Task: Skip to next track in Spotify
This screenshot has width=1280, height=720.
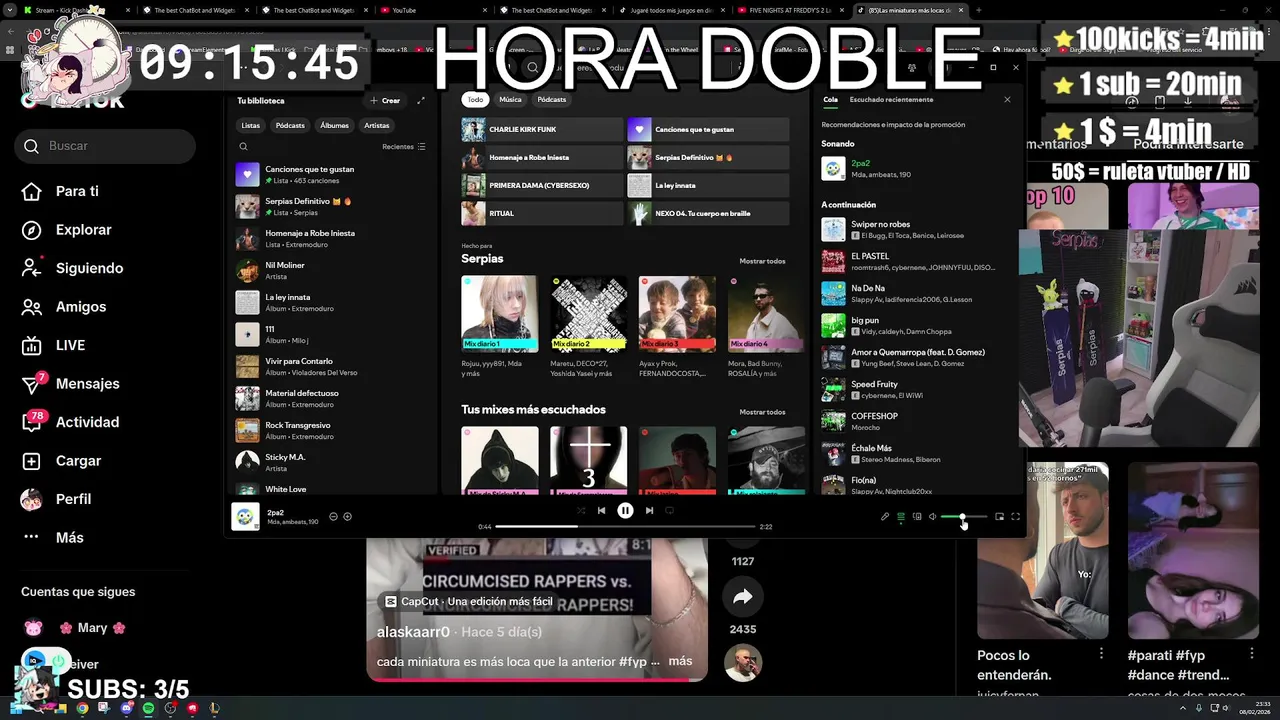Action: click(649, 510)
